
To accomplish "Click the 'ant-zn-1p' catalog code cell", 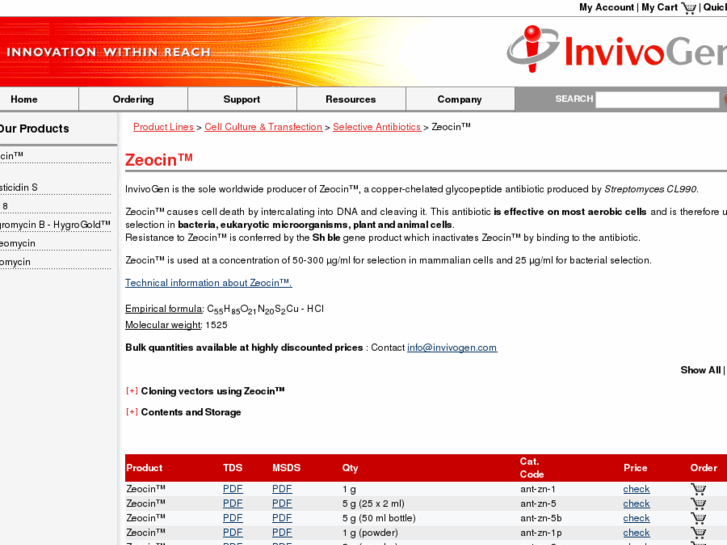I will click(541, 533).
